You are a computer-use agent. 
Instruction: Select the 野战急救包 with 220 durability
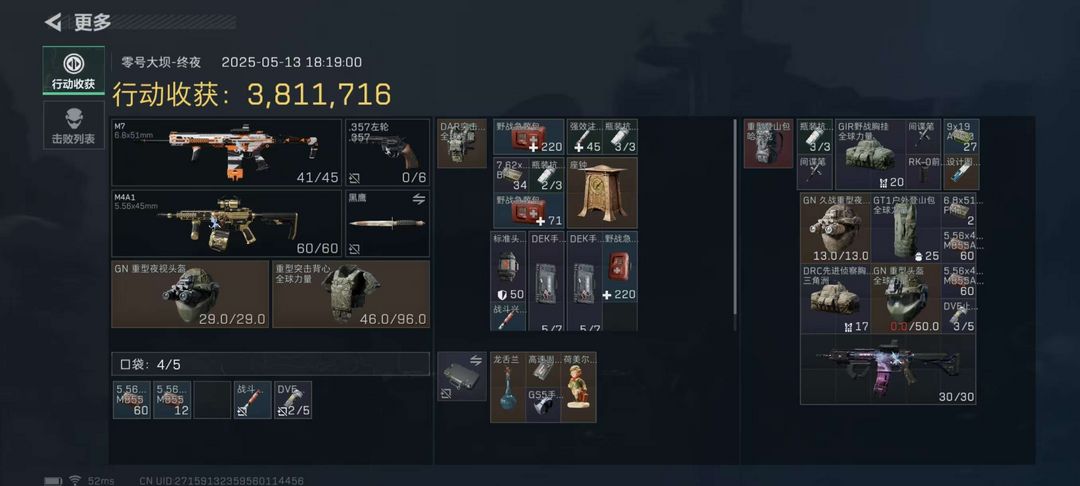click(x=528, y=136)
